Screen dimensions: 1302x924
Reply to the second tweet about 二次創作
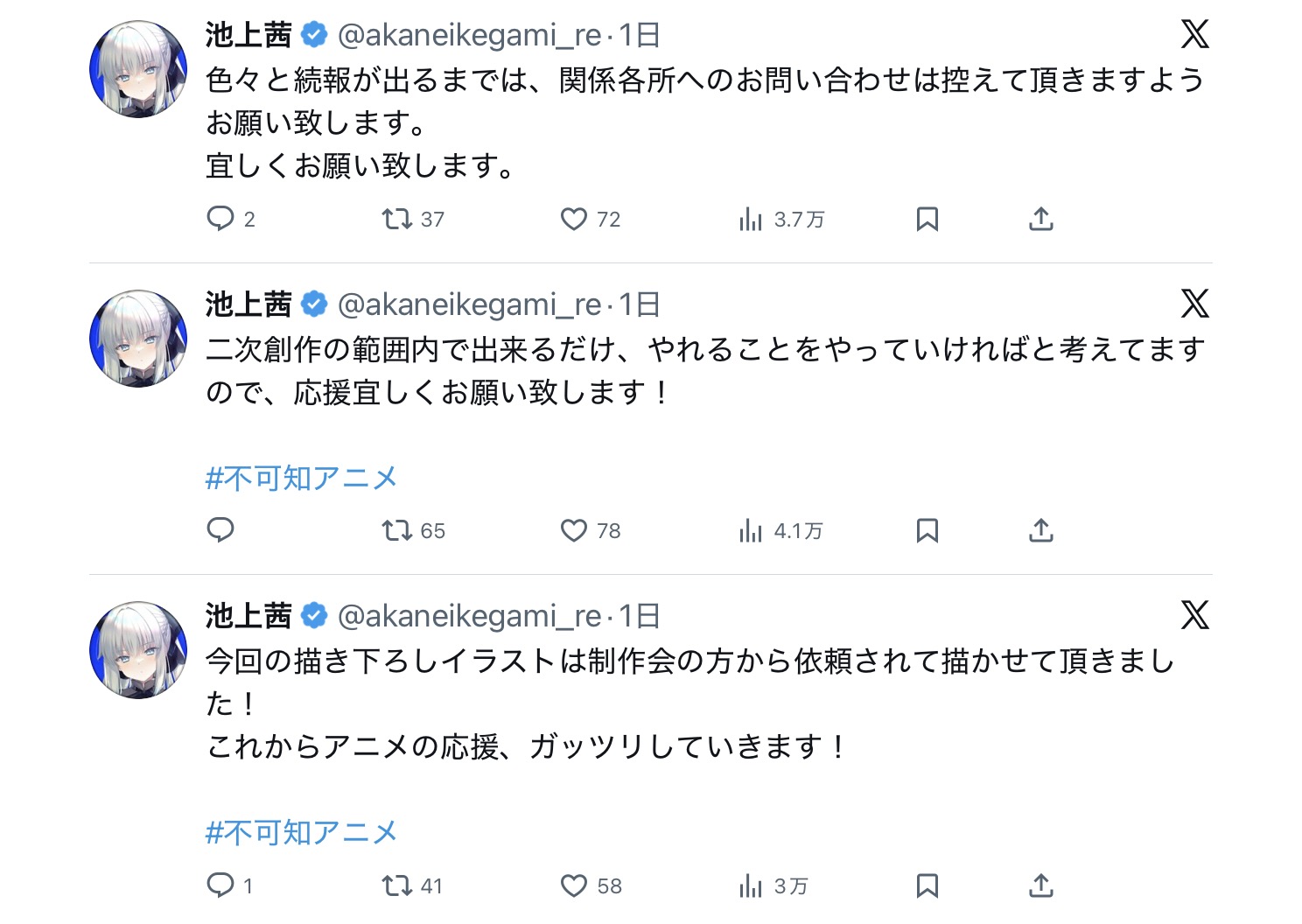pos(220,530)
